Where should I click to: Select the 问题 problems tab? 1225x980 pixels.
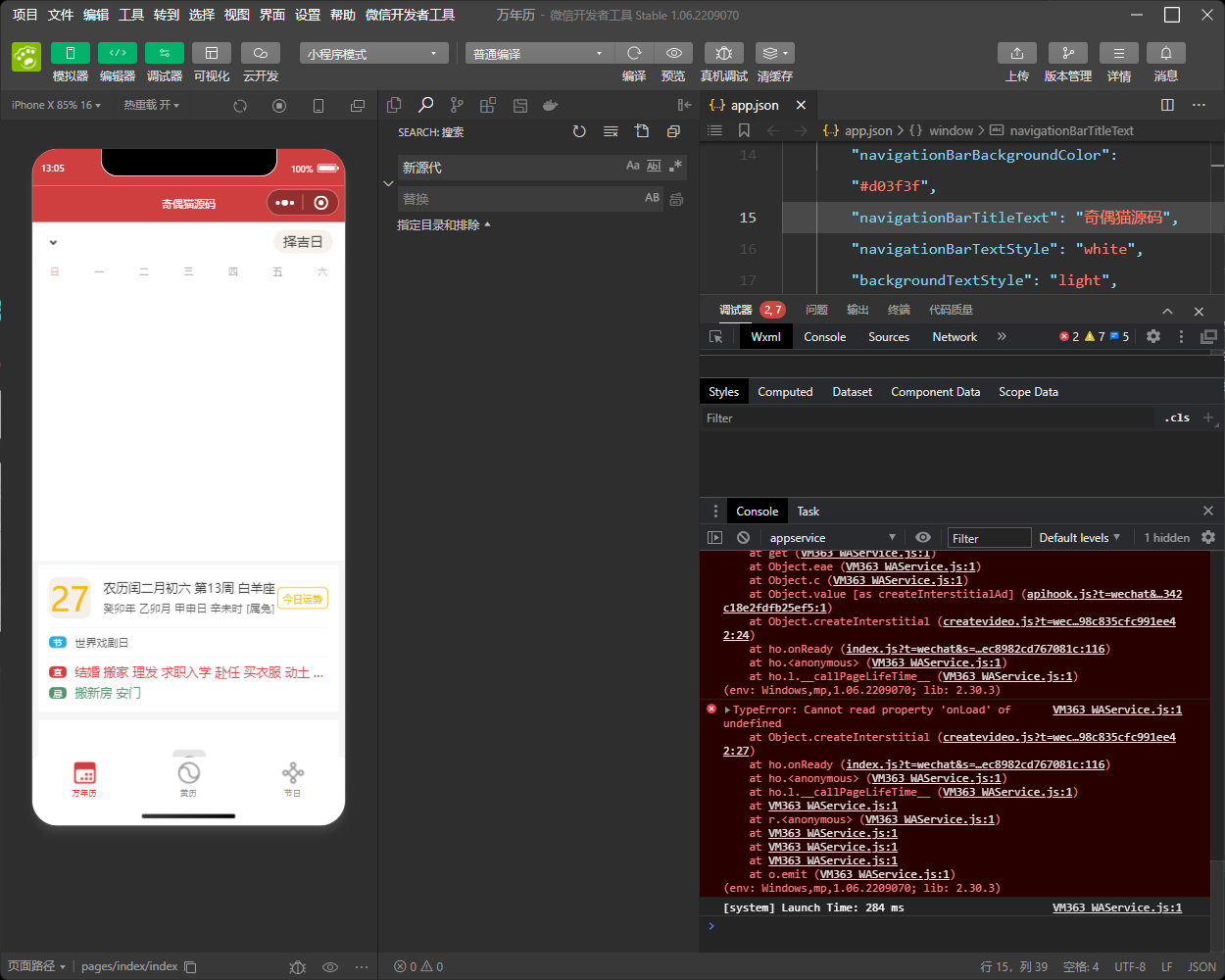816,310
